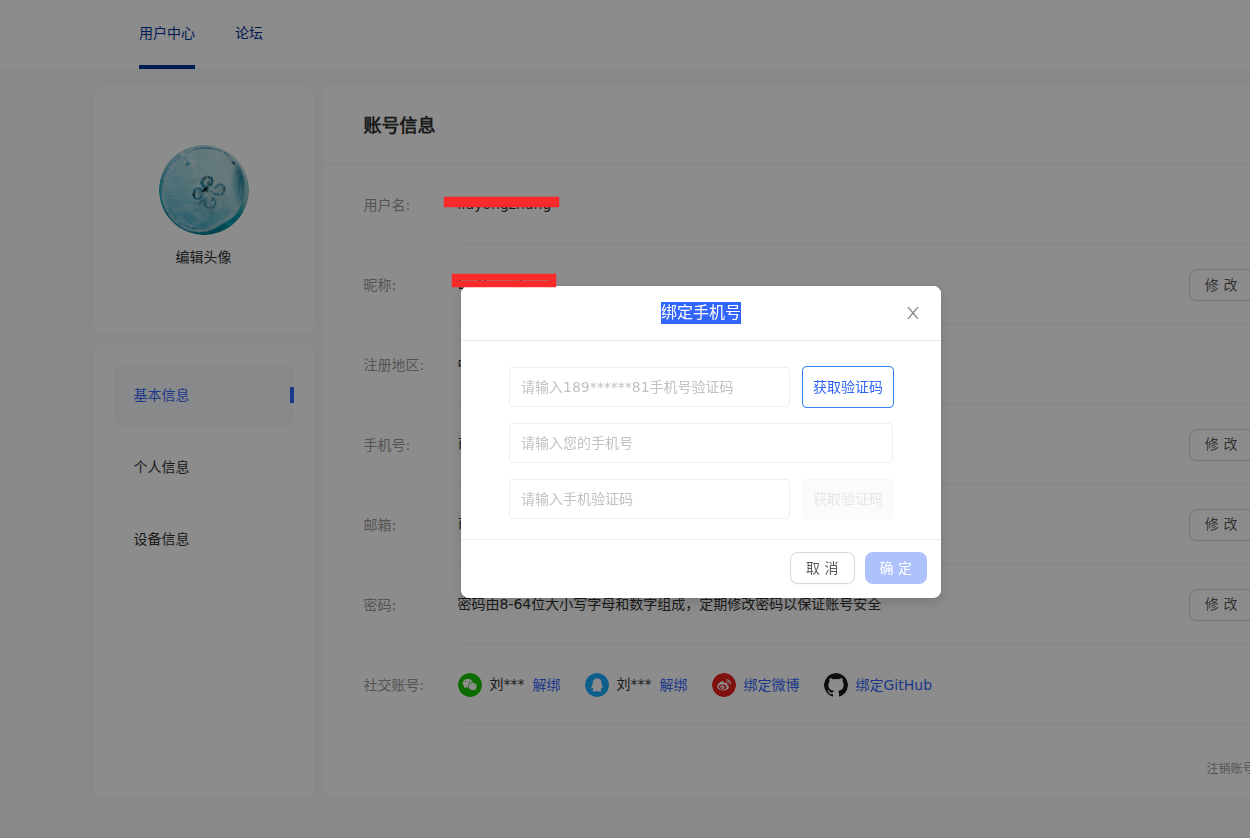Image resolution: width=1250 pixels, height=838 pixels.
Task: Select 基本信息 in the sidebar
Action: click(204, 395)
